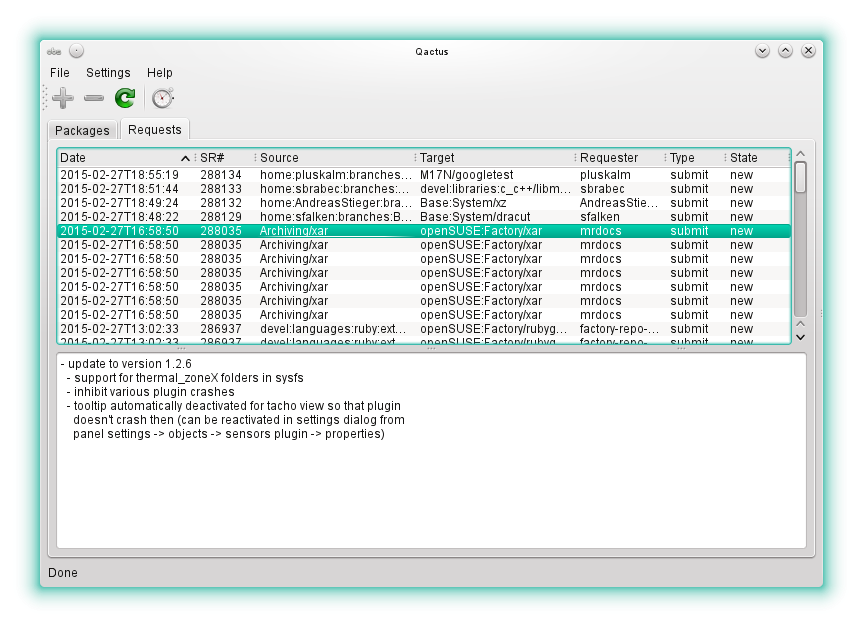863x627 pixels.
Task: Click the 'Done' status bar text
Action: 63,573
